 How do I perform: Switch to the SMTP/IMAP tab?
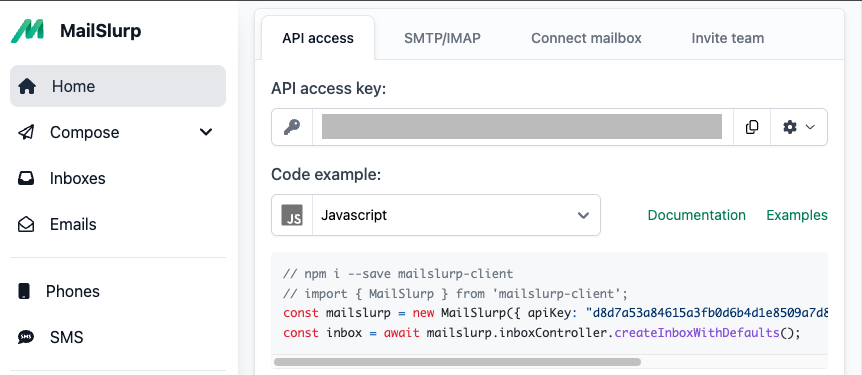tap(442, 38)
